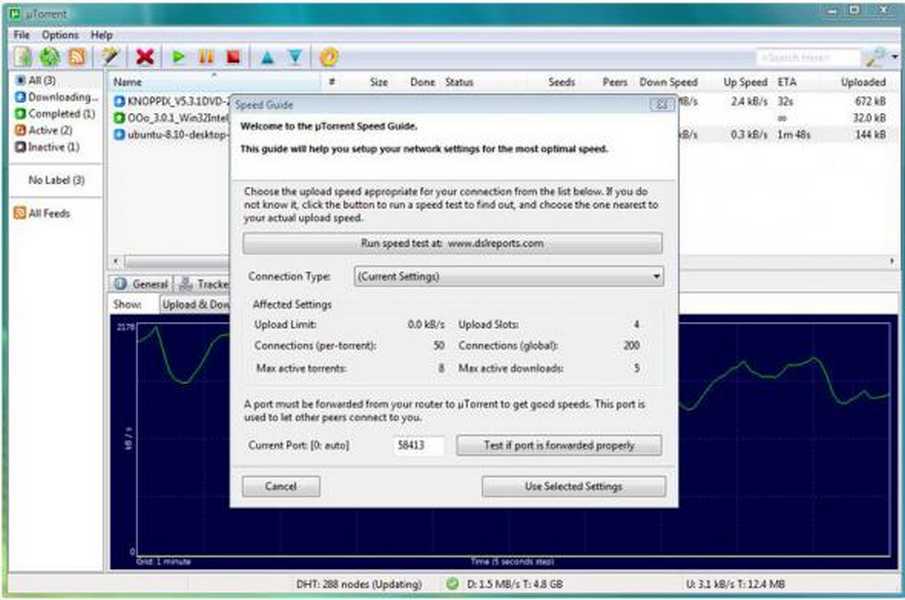Sort by the ETA column header

coord(787,82)
